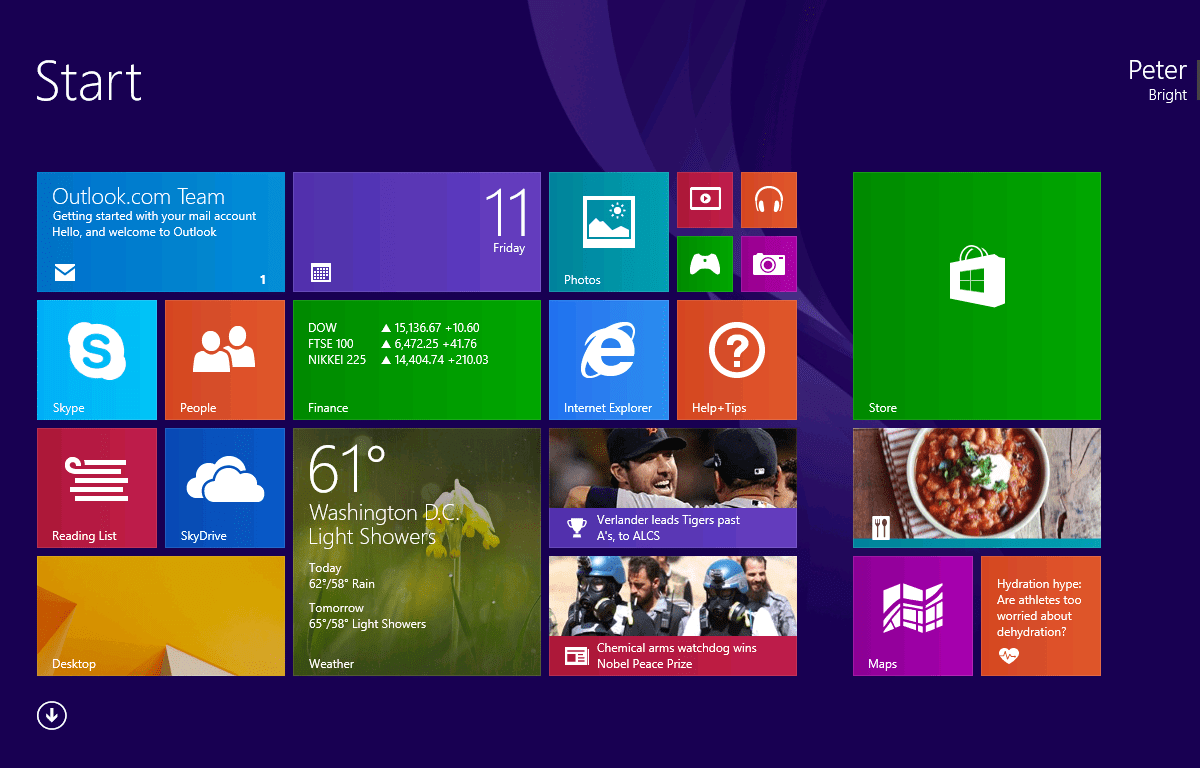
Task: Launch the Photos app tile
Action: tap(609, 232)
